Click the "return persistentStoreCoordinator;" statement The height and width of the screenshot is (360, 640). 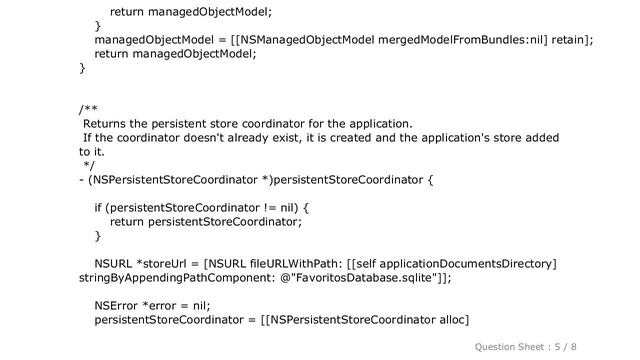pos(206,222)
